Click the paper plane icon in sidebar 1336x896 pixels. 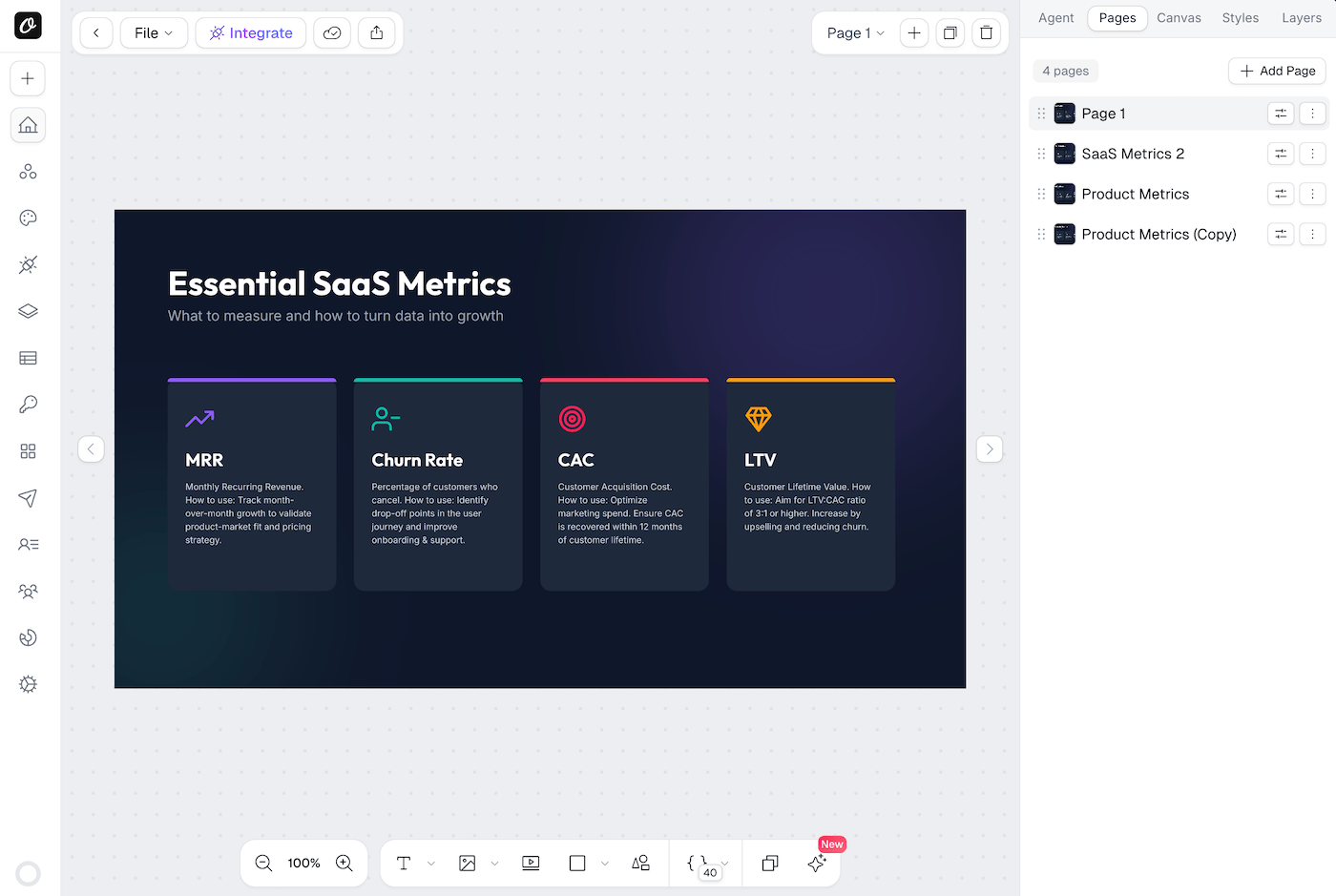[x=28, y=498]
